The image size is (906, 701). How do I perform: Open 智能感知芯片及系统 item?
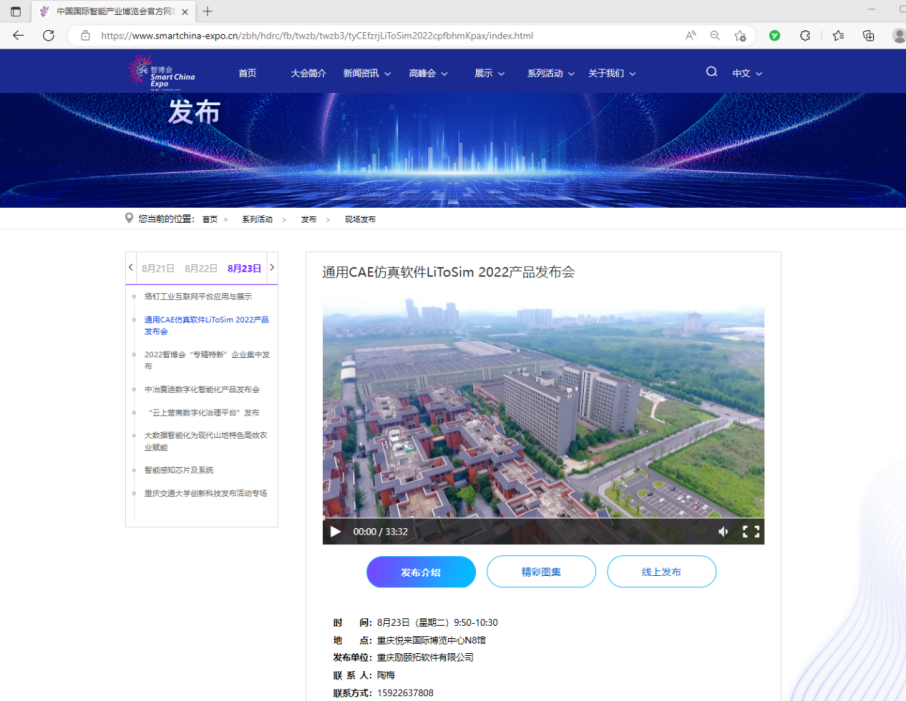pyautogui.click(x=179, y=470)
